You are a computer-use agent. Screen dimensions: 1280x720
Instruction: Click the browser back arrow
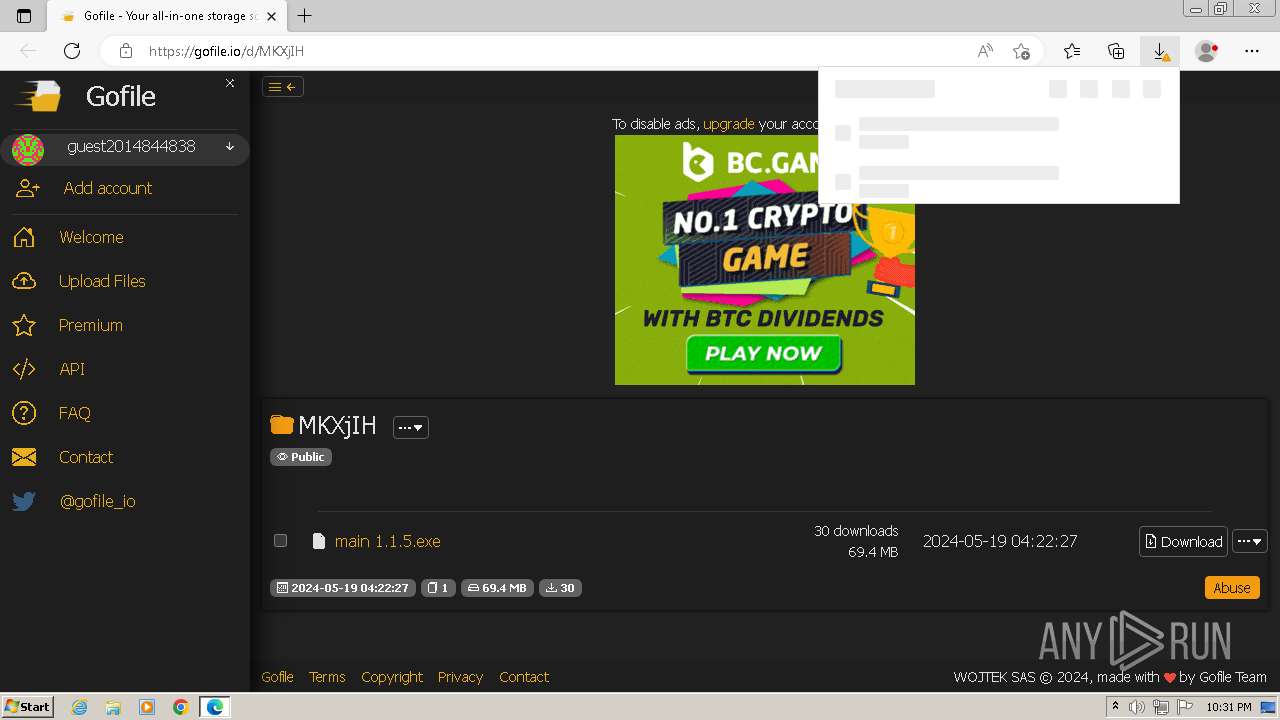click(x=28, y=51)
